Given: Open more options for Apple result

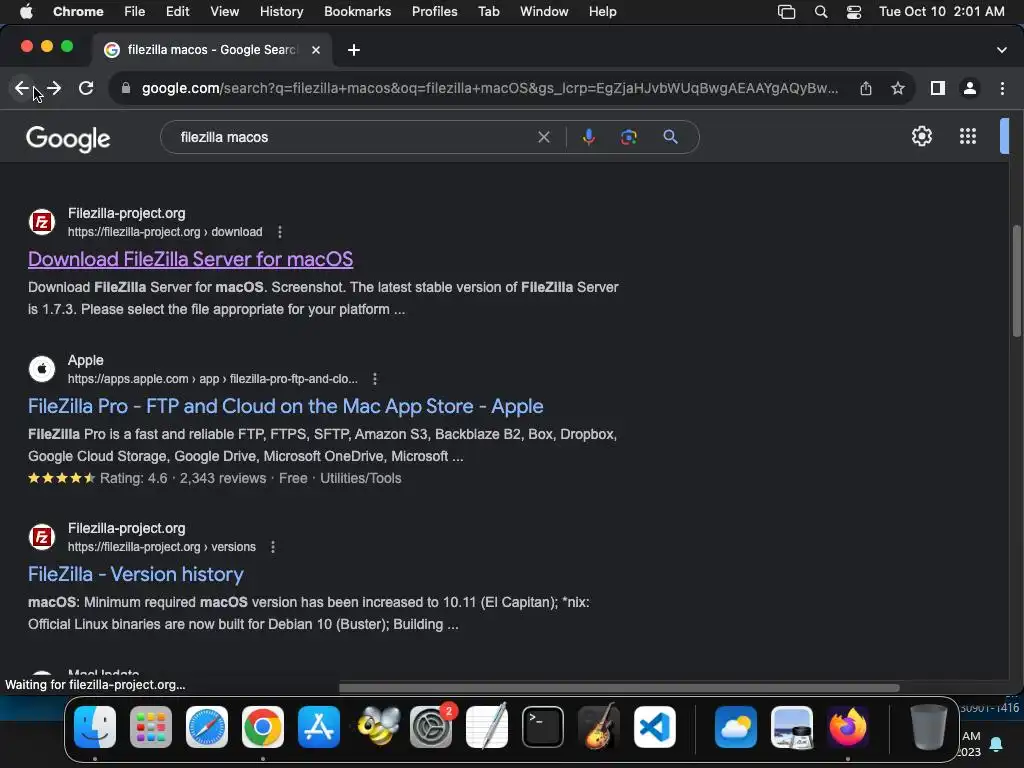Looking at the screenshot, I should click(x=374, y=379).
